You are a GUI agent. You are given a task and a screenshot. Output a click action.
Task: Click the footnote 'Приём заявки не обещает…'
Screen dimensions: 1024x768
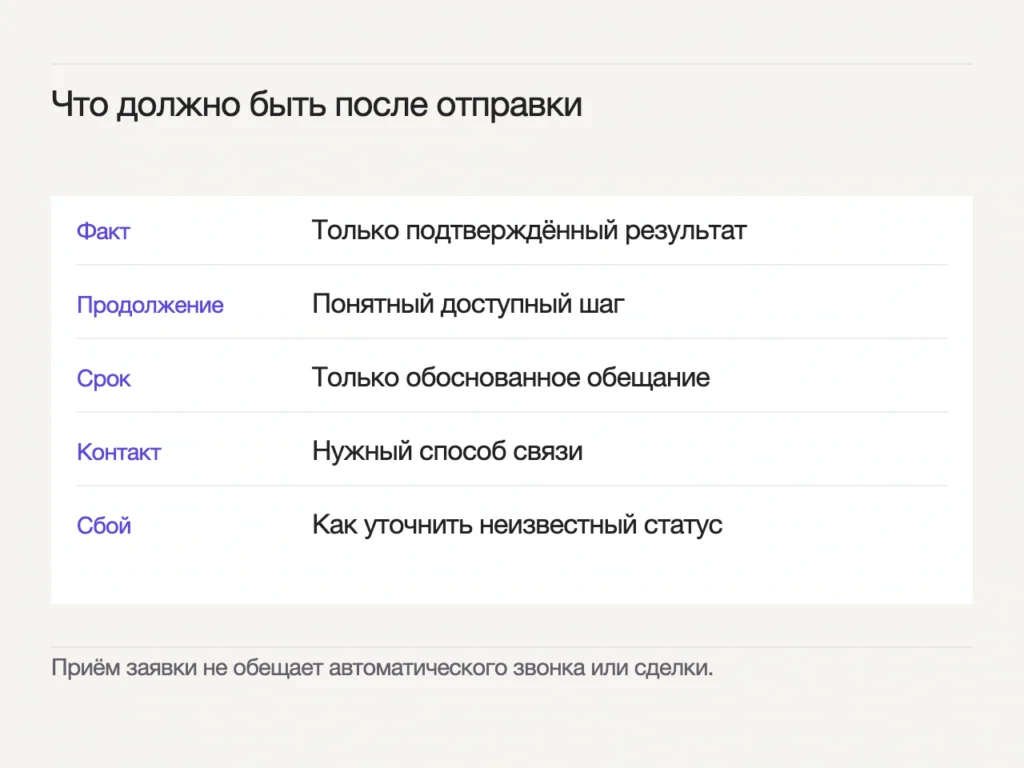click(382, 667)
